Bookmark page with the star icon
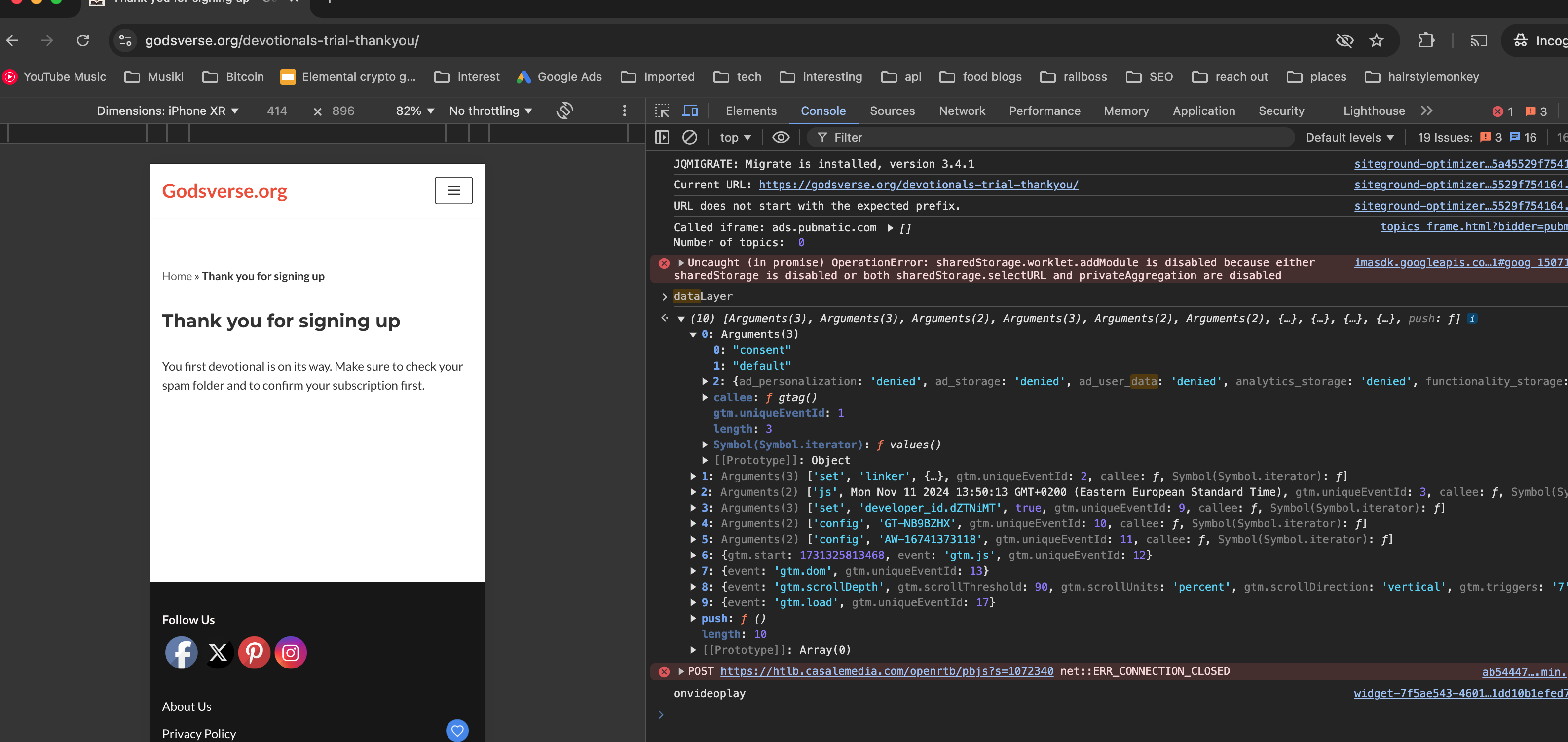This screenshot has height=742, width=1568. tap(1376, 41)
